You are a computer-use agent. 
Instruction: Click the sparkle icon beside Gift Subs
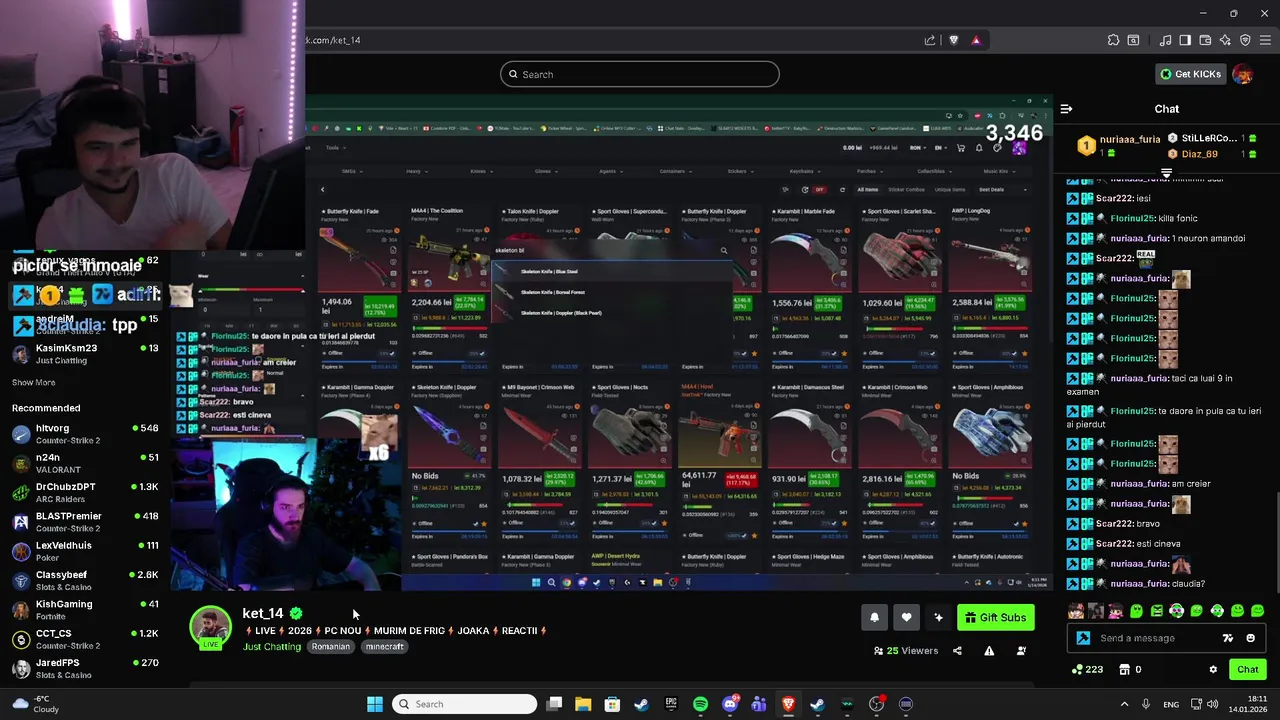click(x=938, y=617)
